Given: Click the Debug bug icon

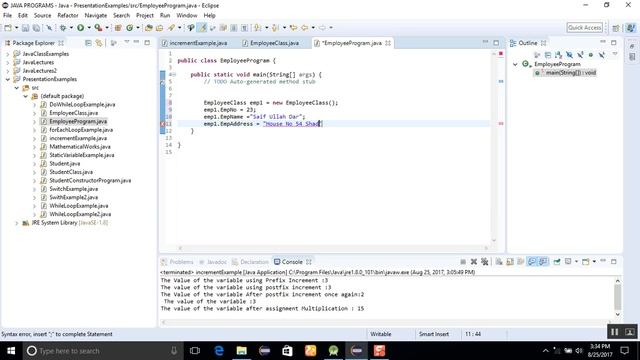Looking at the screenshot, I should click(63, 28).
